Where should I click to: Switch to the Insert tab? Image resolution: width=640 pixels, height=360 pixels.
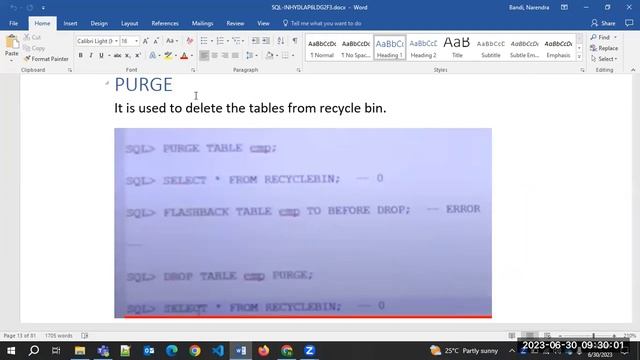(70, 23)
